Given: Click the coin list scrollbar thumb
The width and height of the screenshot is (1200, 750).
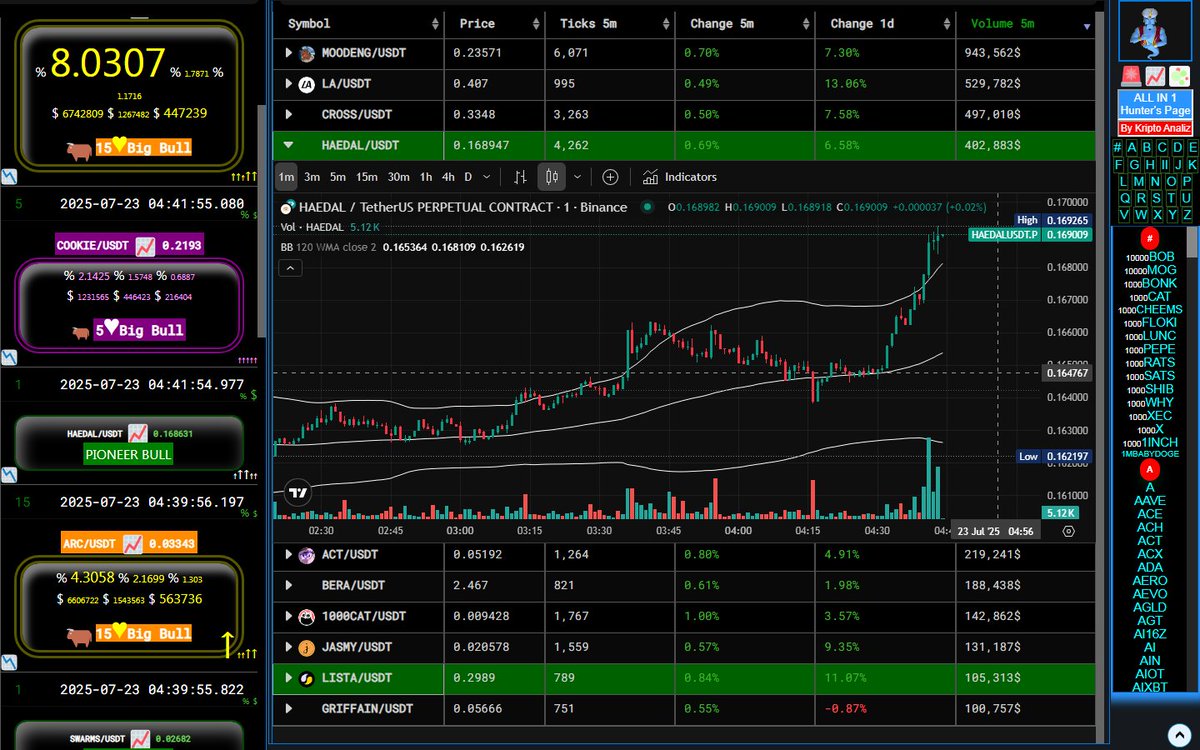Looking at the screenshot, I should (x=1192, y=242).
